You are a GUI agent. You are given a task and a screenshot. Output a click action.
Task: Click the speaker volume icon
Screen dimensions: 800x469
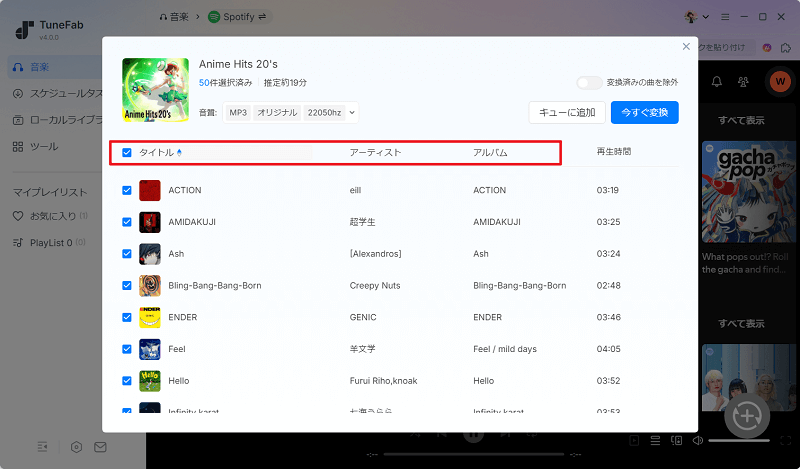coord(697,440)
